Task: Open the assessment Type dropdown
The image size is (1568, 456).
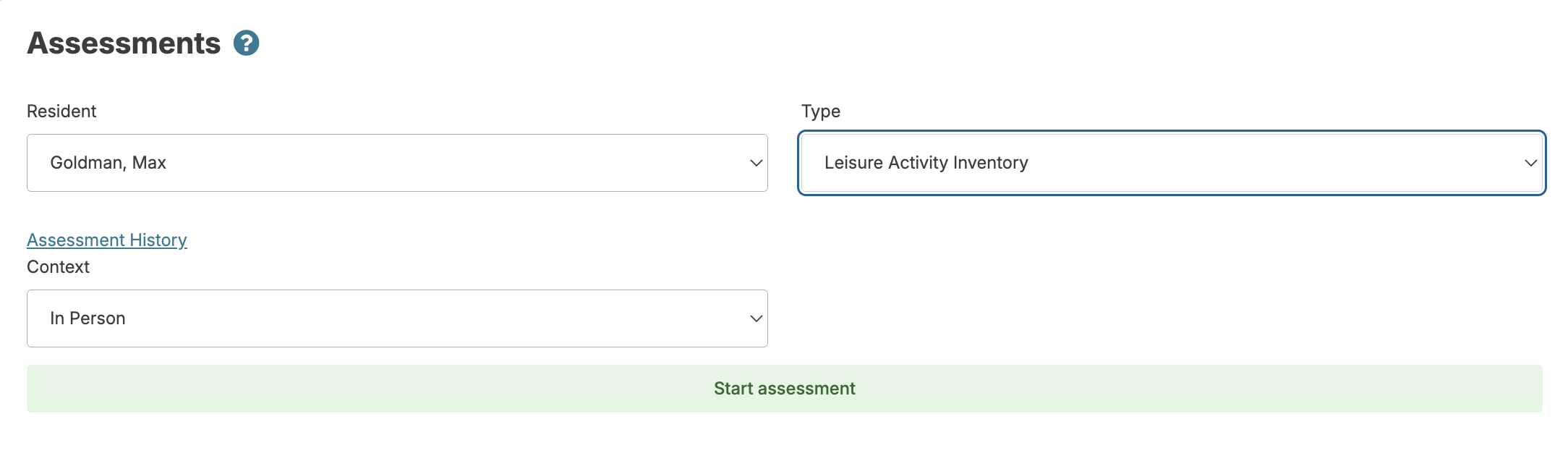Action: point(1171,163)
